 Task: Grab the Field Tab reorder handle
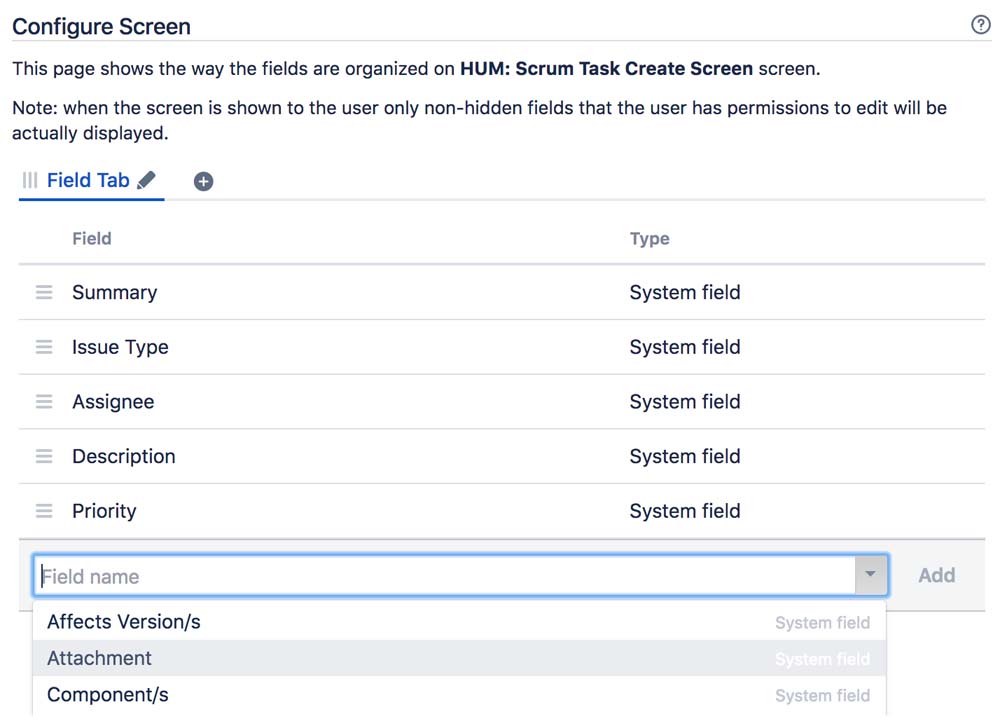(30, 180)
